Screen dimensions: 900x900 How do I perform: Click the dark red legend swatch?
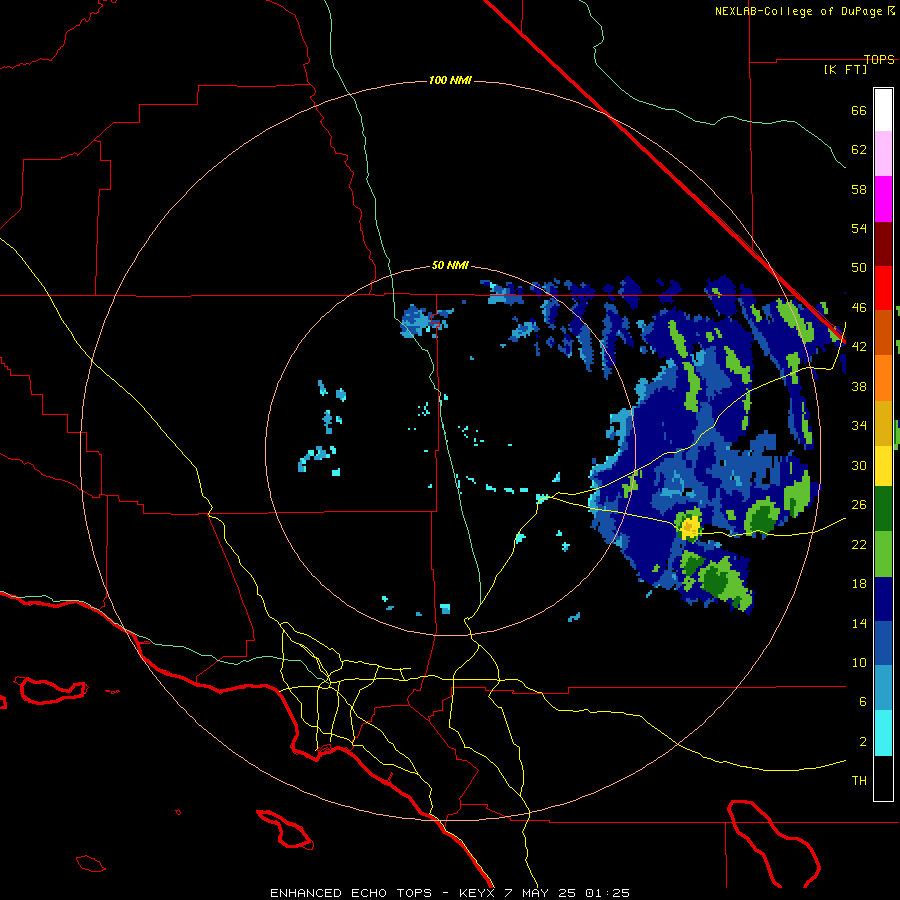[x=883, y=243]
